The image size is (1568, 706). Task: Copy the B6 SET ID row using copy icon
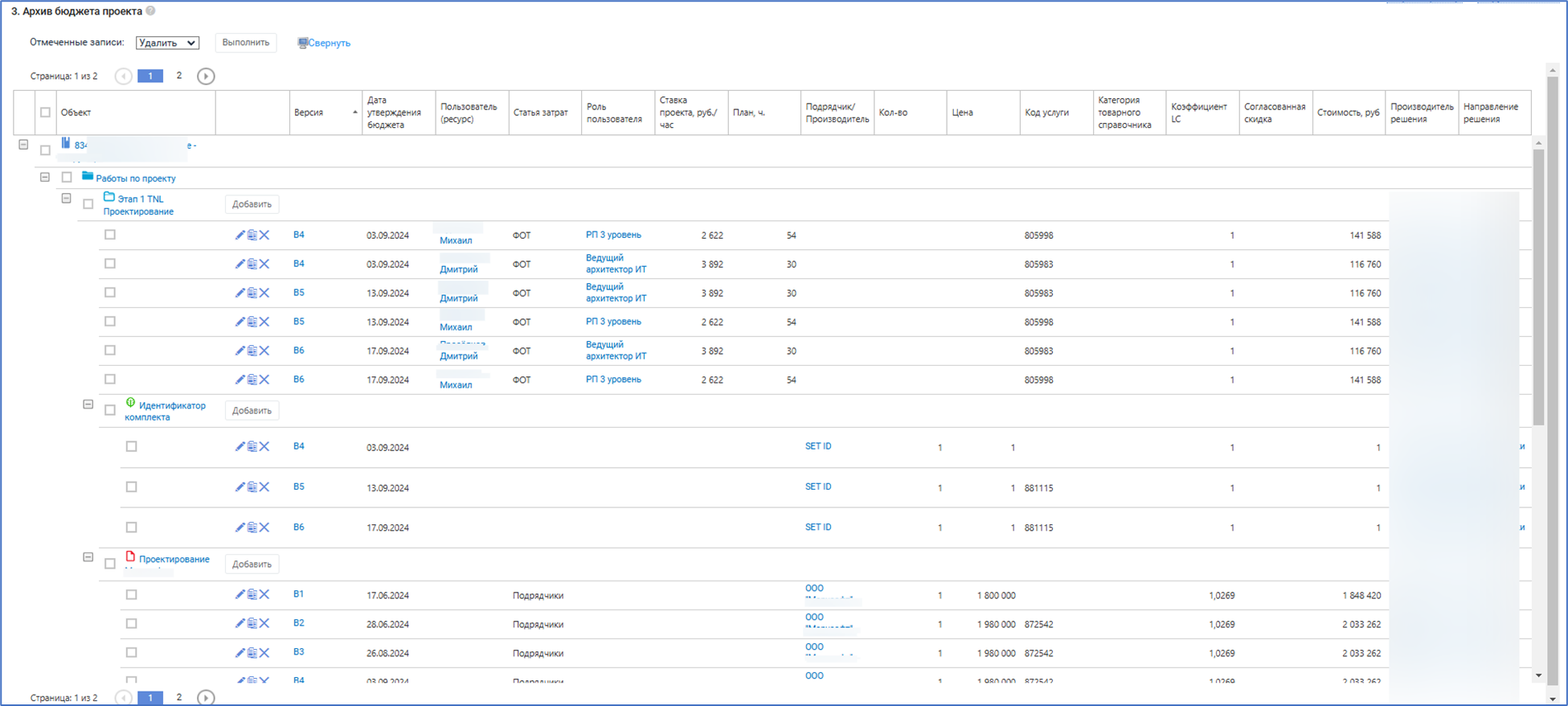coord(252,527)
